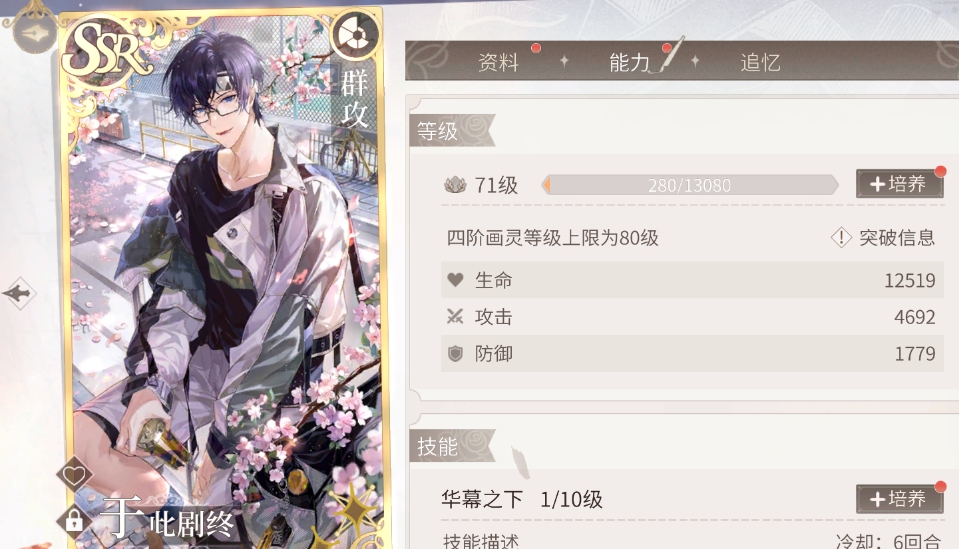Open the 追忆 tab

(760, 62)
